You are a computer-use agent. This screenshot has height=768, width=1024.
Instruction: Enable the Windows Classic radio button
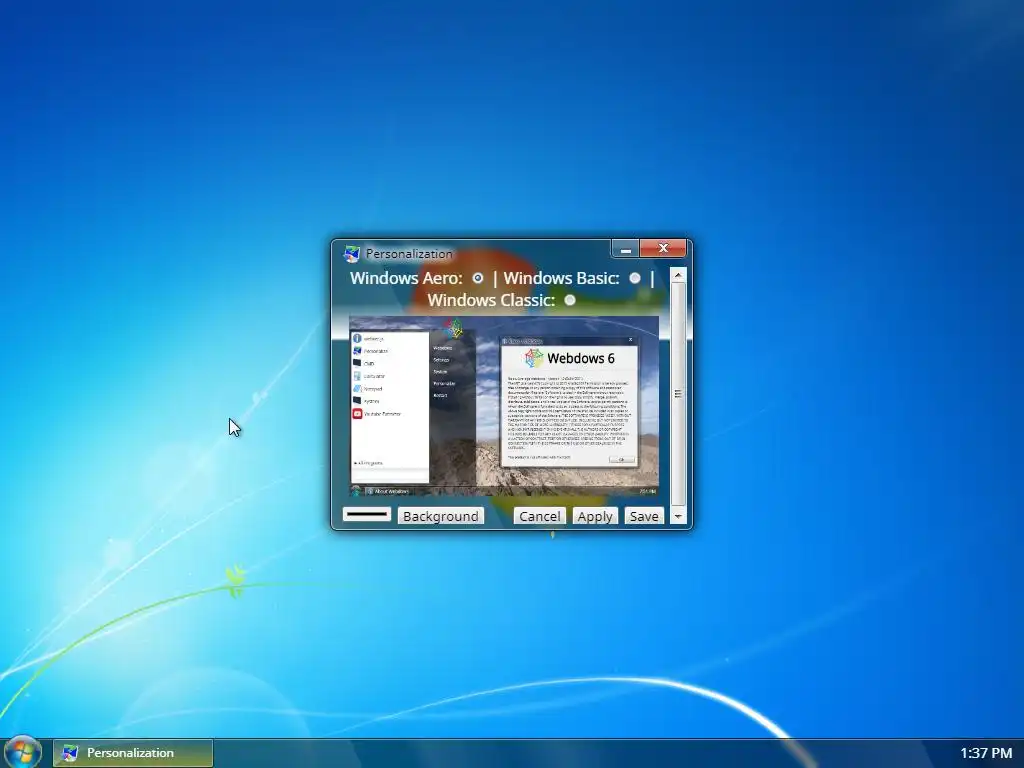tap(570, 300)
